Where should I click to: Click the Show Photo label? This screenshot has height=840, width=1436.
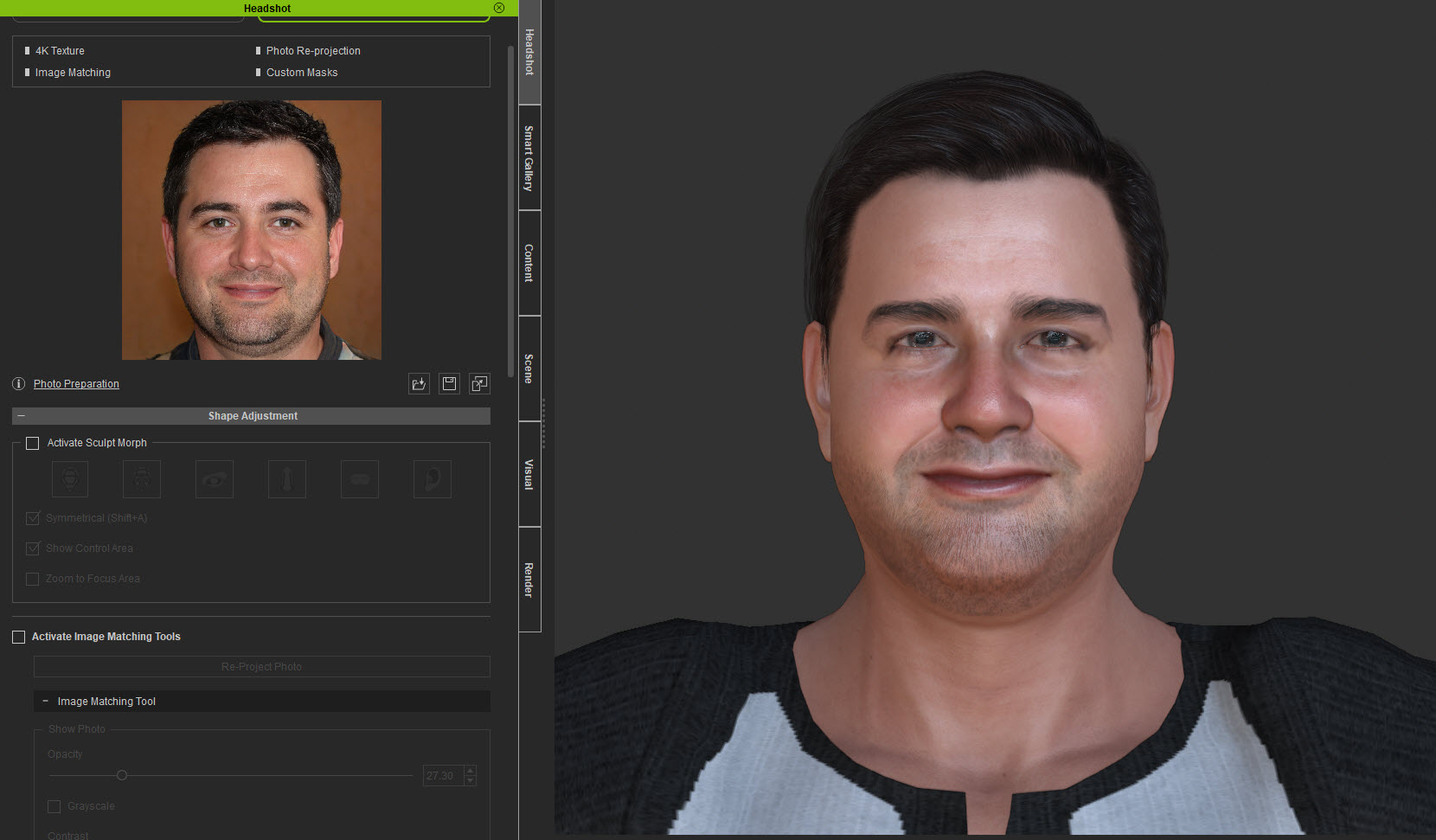77,729
